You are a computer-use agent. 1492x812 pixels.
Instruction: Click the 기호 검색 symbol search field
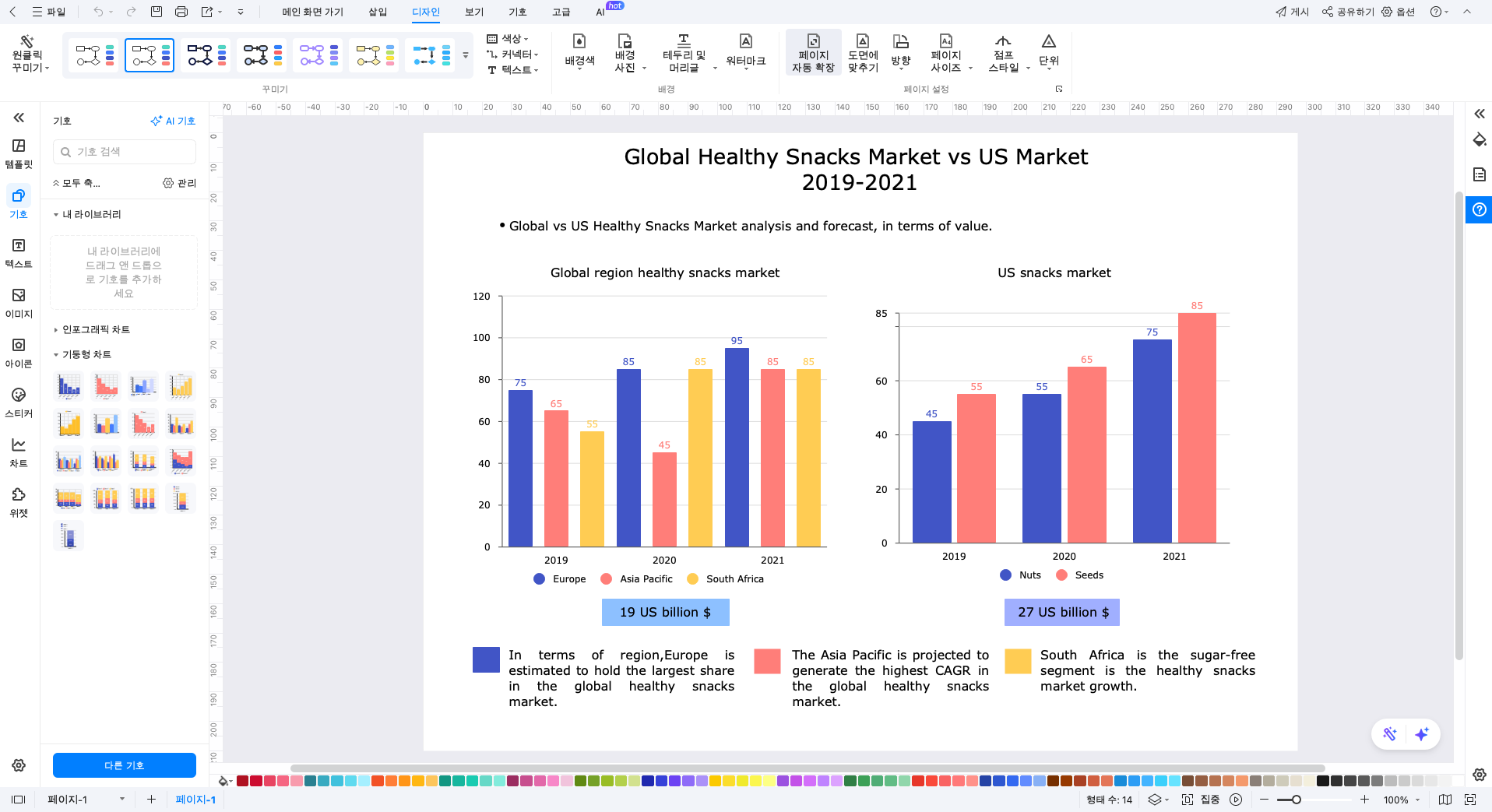[125, 152]
